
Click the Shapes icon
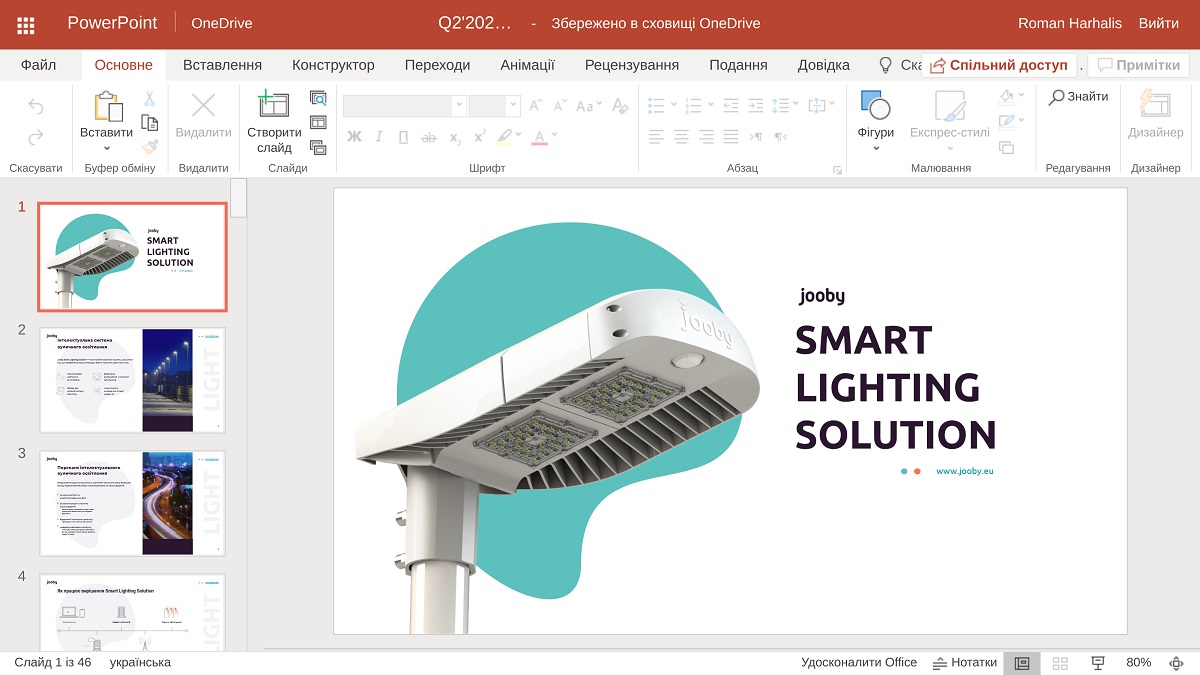pyautogui.click(x=875, y=105)
